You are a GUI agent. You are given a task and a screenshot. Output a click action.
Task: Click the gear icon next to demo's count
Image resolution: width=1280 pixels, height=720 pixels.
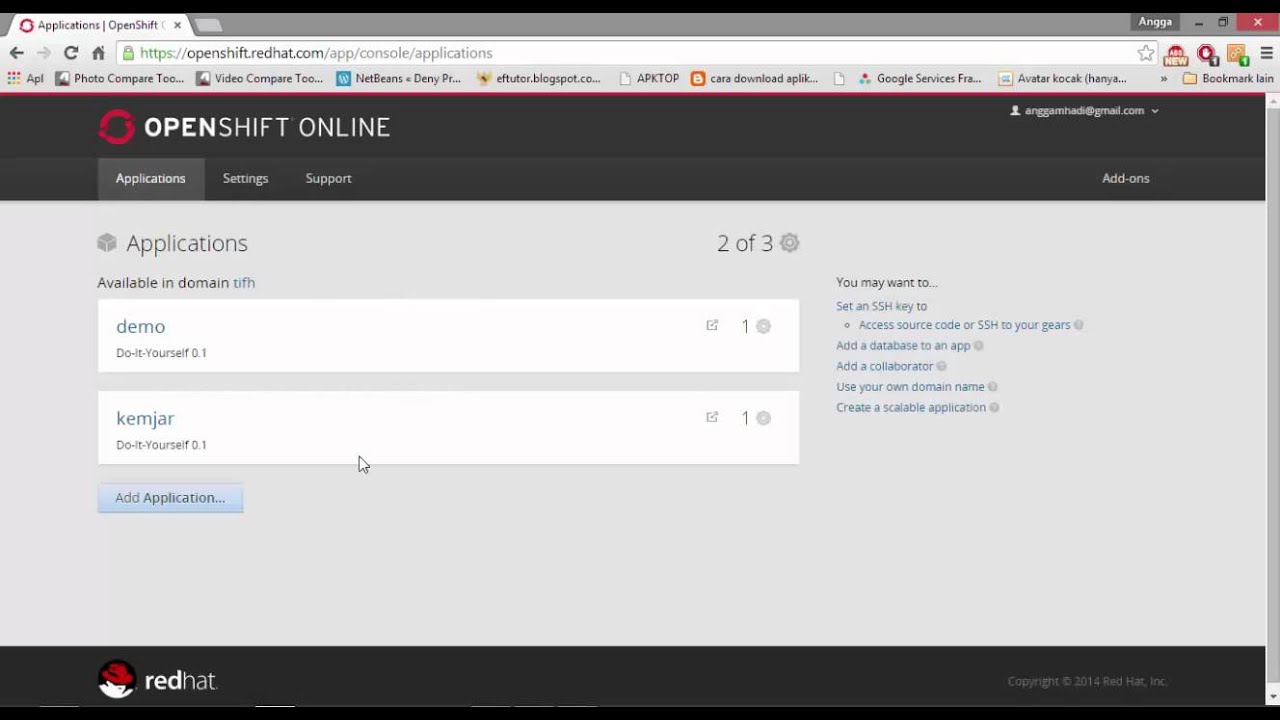pos(764,326)
